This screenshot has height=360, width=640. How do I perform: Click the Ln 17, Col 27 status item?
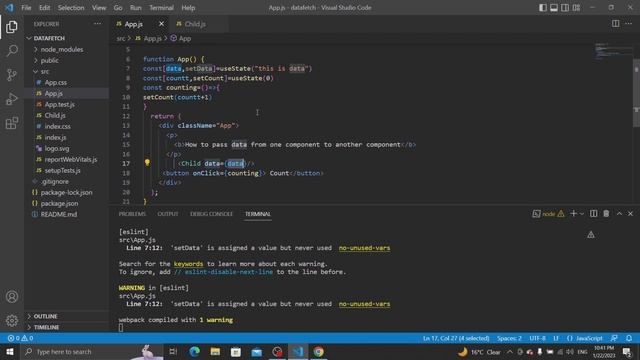pyautogui.click(x=456, y=338)
